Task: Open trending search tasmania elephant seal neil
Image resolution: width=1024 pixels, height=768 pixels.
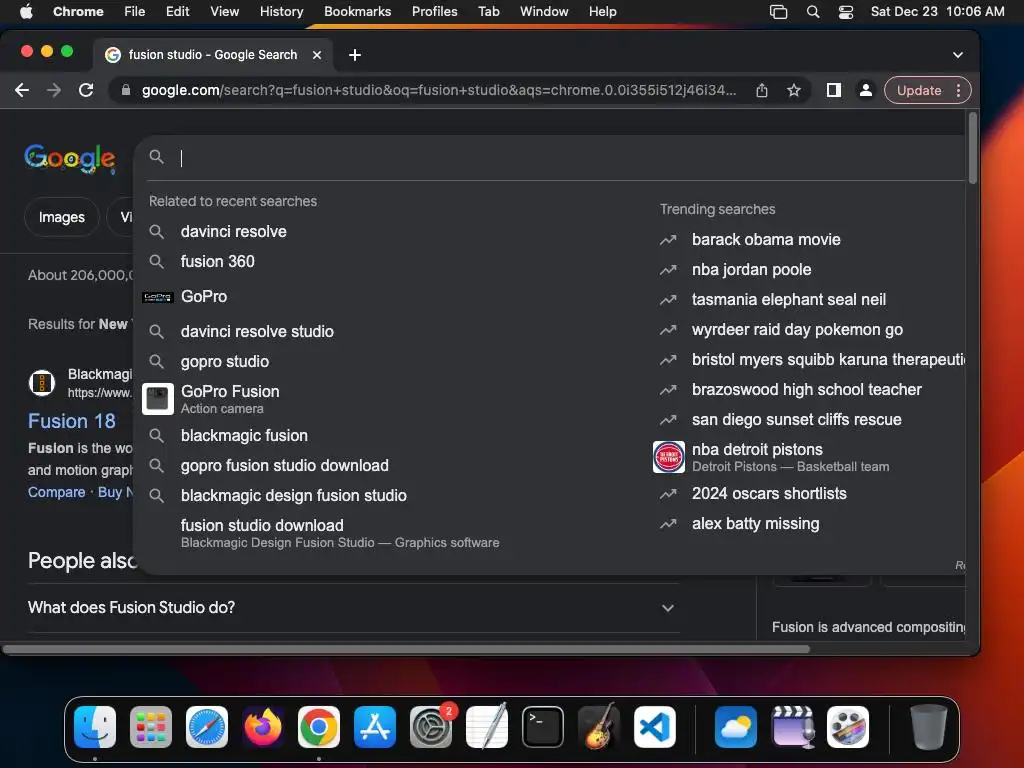Action: click(x=788, y=300)
